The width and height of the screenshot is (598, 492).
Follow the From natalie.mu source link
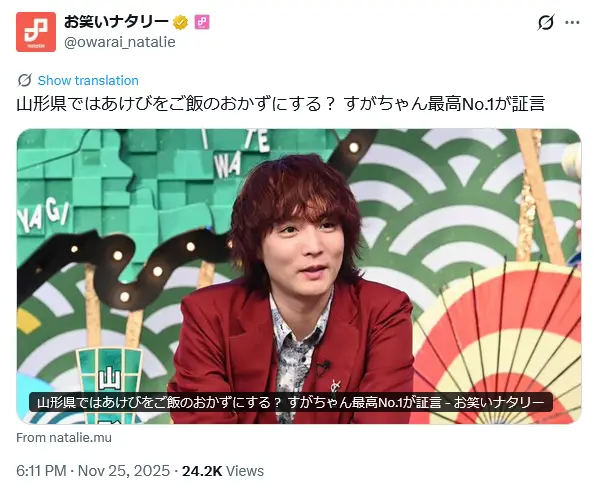tap(64, 437)
